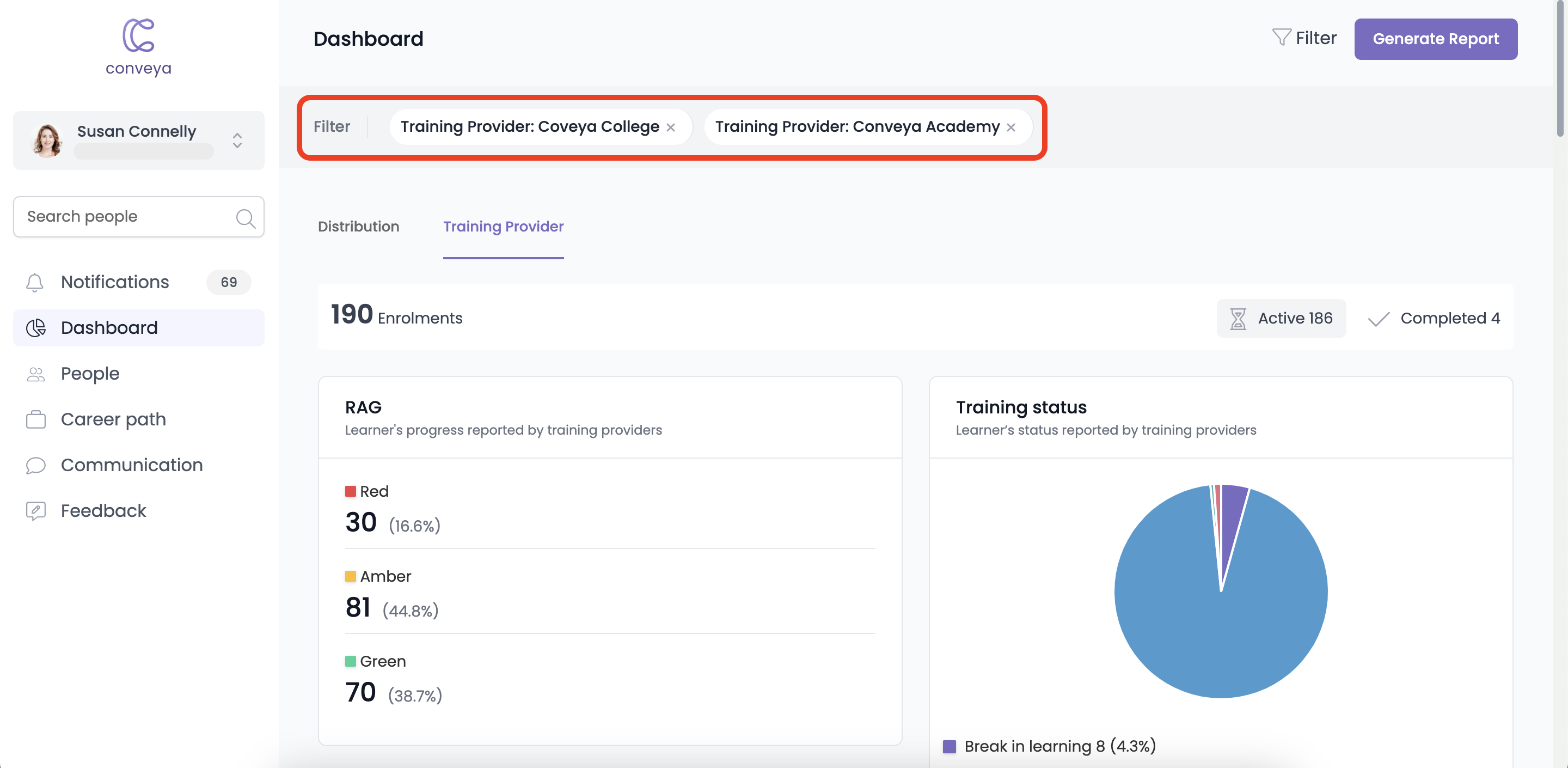
Task: Click the Green value 70
Action: click(x=360, y=692)
